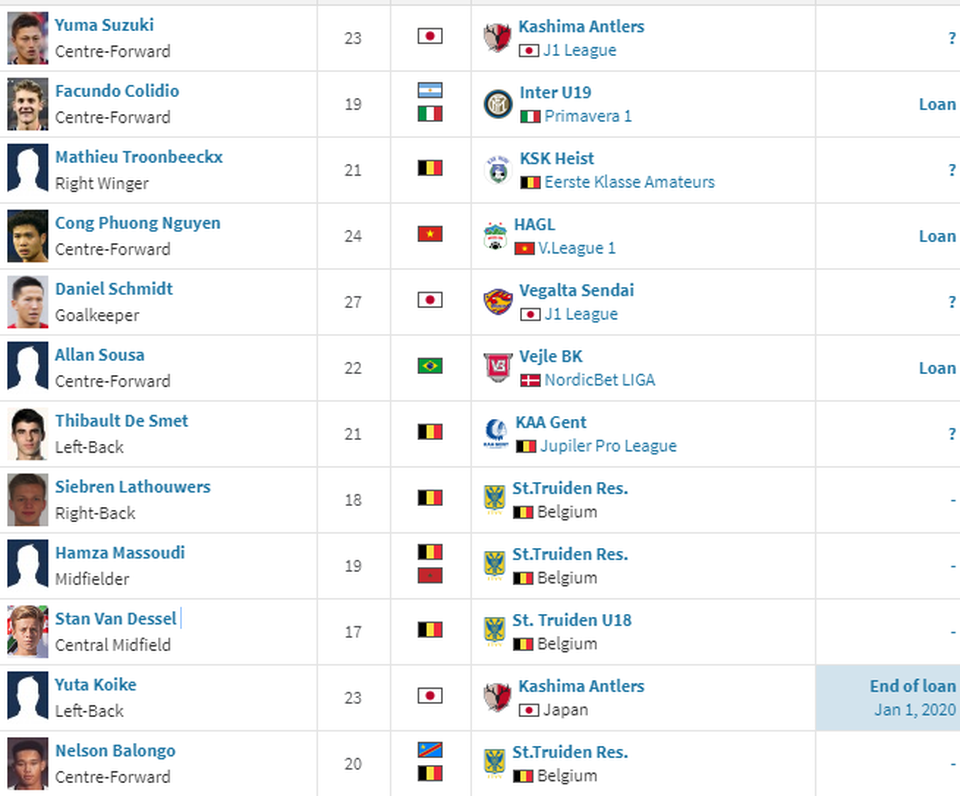Click the KAA Gent club logo

click(495, 434)
